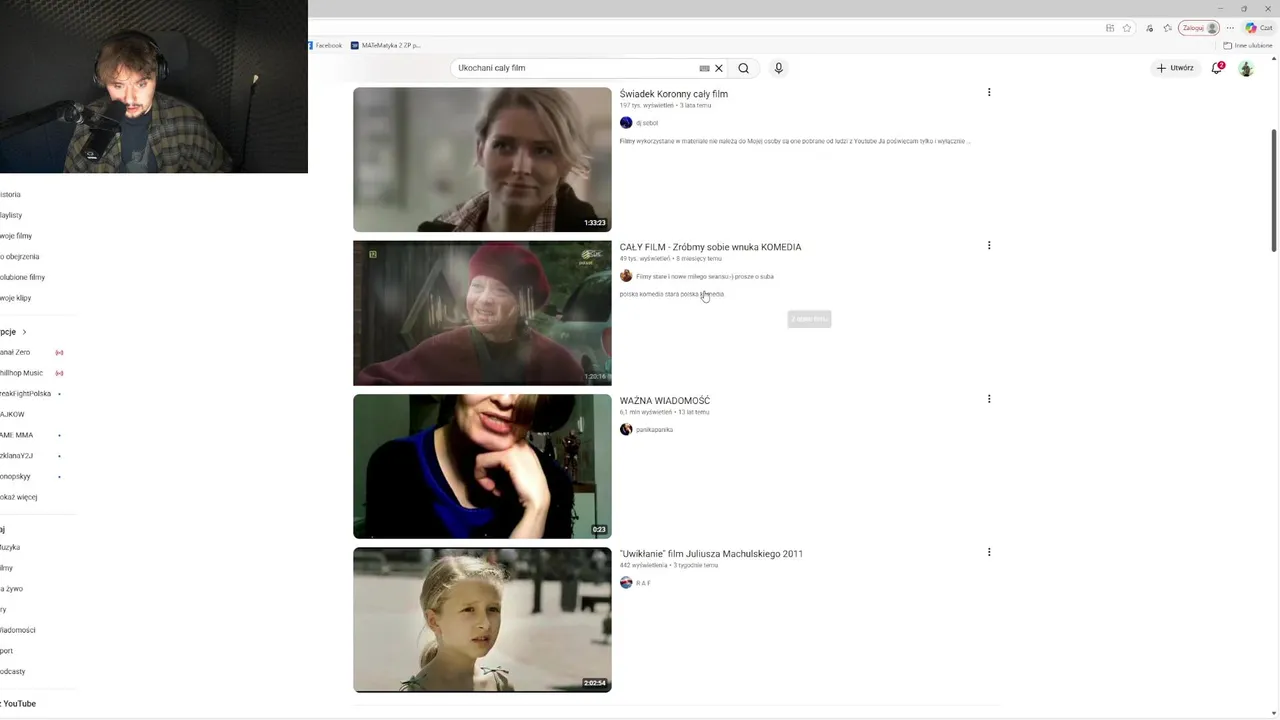Open Uwikłanie film Juliusza Machulskiego title
Viewport: 1280px width, 720px height.
click(711, 554)
